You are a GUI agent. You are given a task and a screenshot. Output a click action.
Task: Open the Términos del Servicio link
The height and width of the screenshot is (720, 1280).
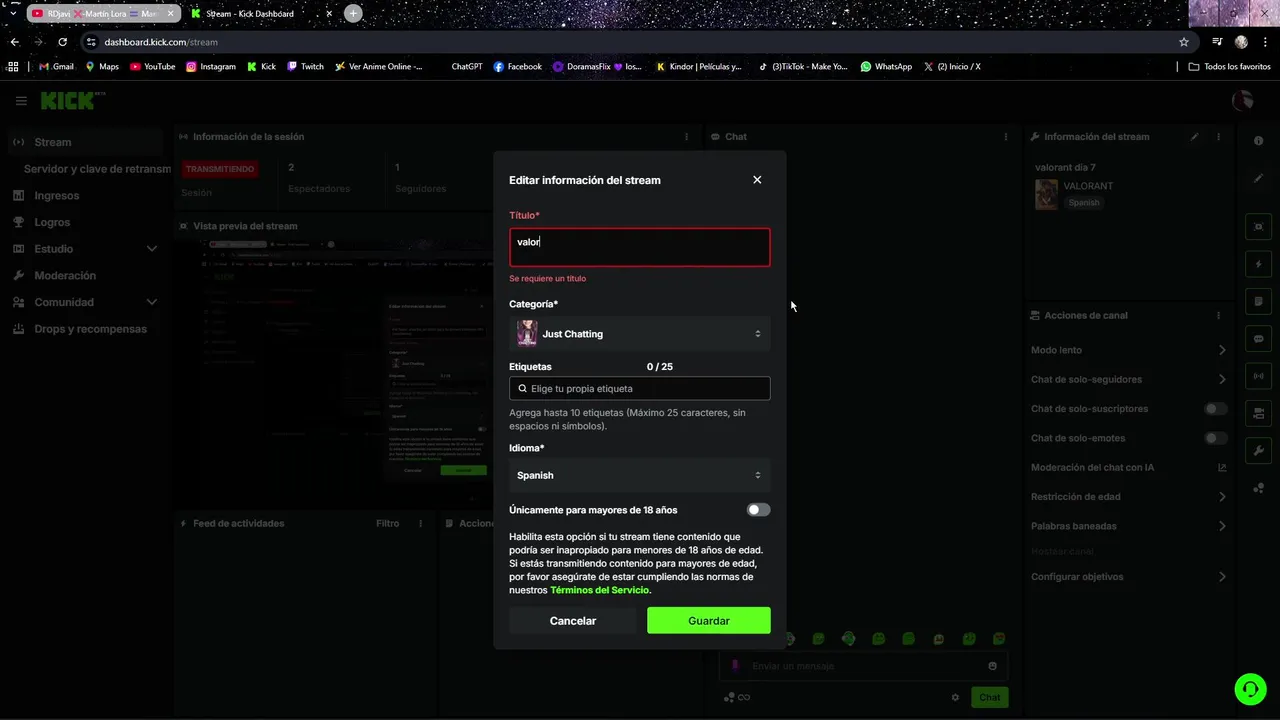(600, 590)
